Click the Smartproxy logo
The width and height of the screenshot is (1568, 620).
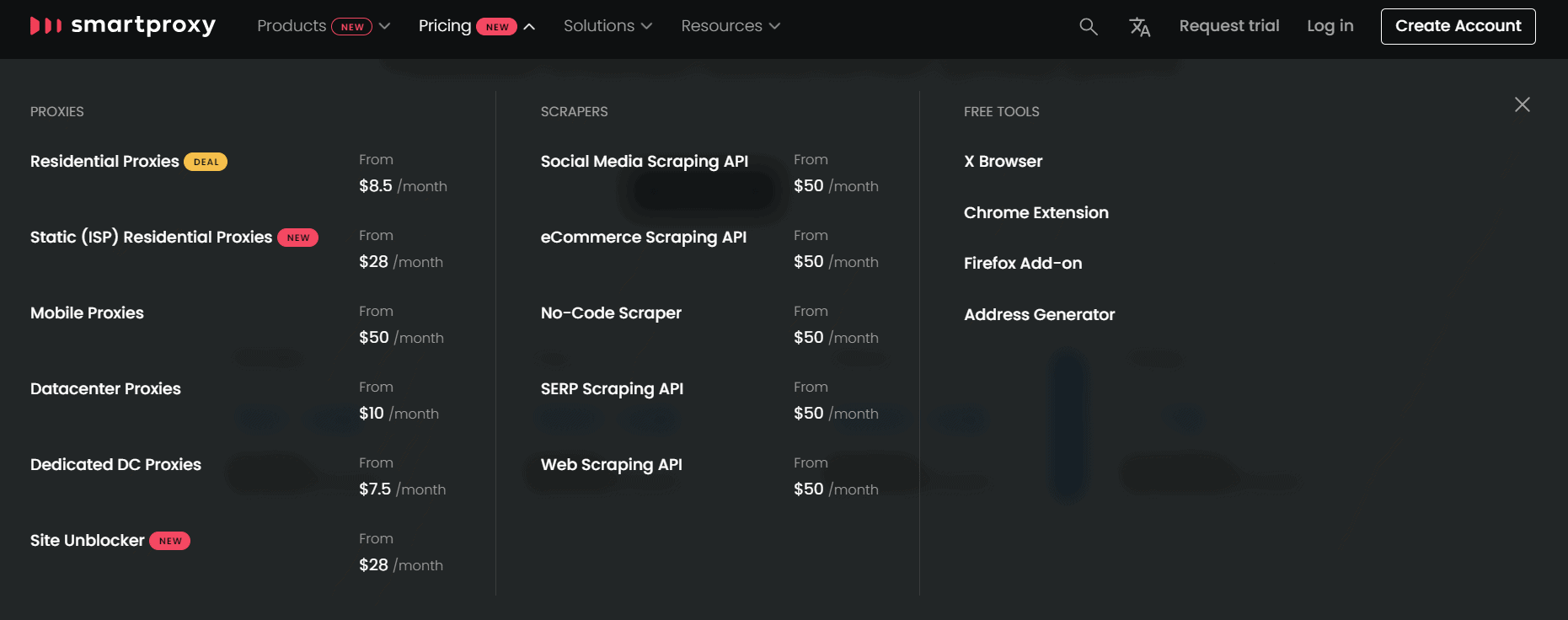[x=123, y=26]
